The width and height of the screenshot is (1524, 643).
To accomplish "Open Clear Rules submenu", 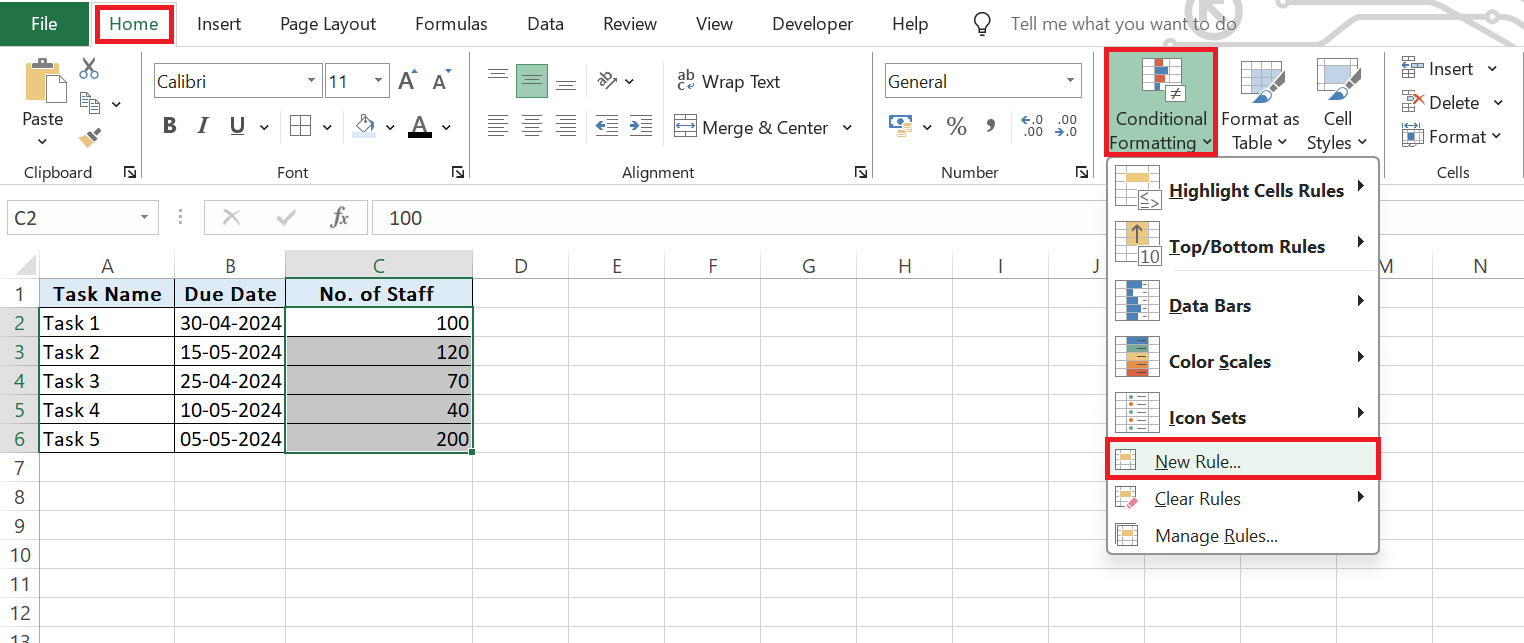I will click(1242, 498).
